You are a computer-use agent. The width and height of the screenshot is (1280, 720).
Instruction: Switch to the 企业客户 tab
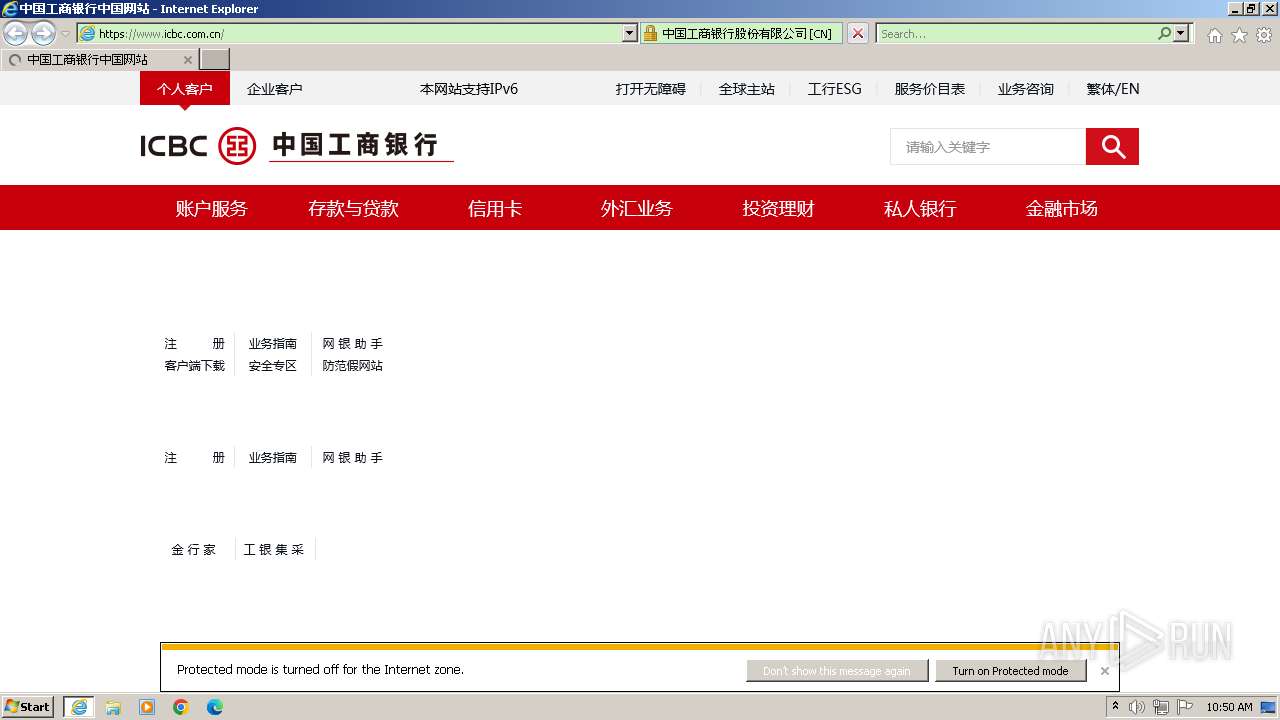(275, 88)
